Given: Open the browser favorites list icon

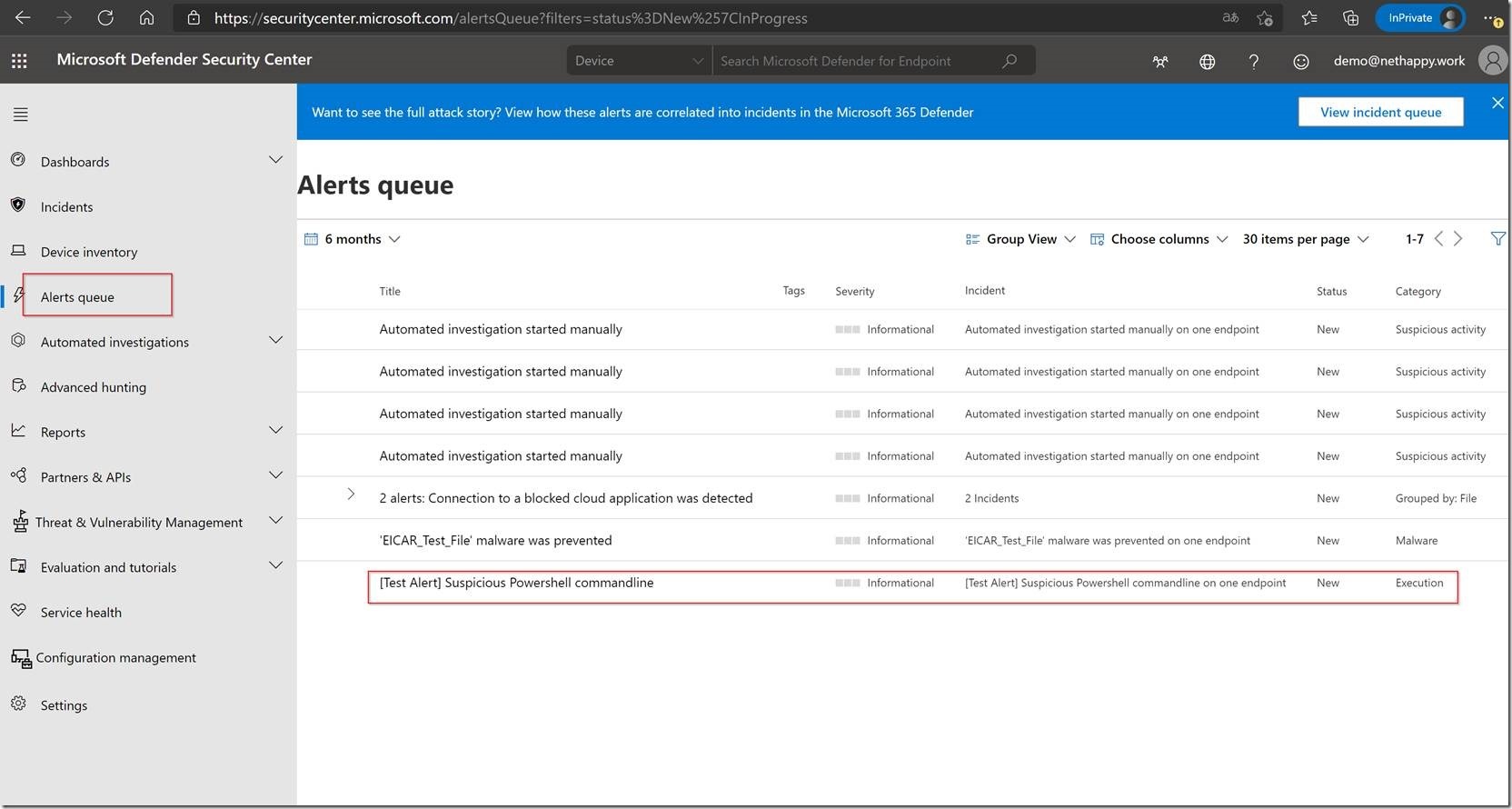Looking at the screenshot, I should (x=1309, y=17).
